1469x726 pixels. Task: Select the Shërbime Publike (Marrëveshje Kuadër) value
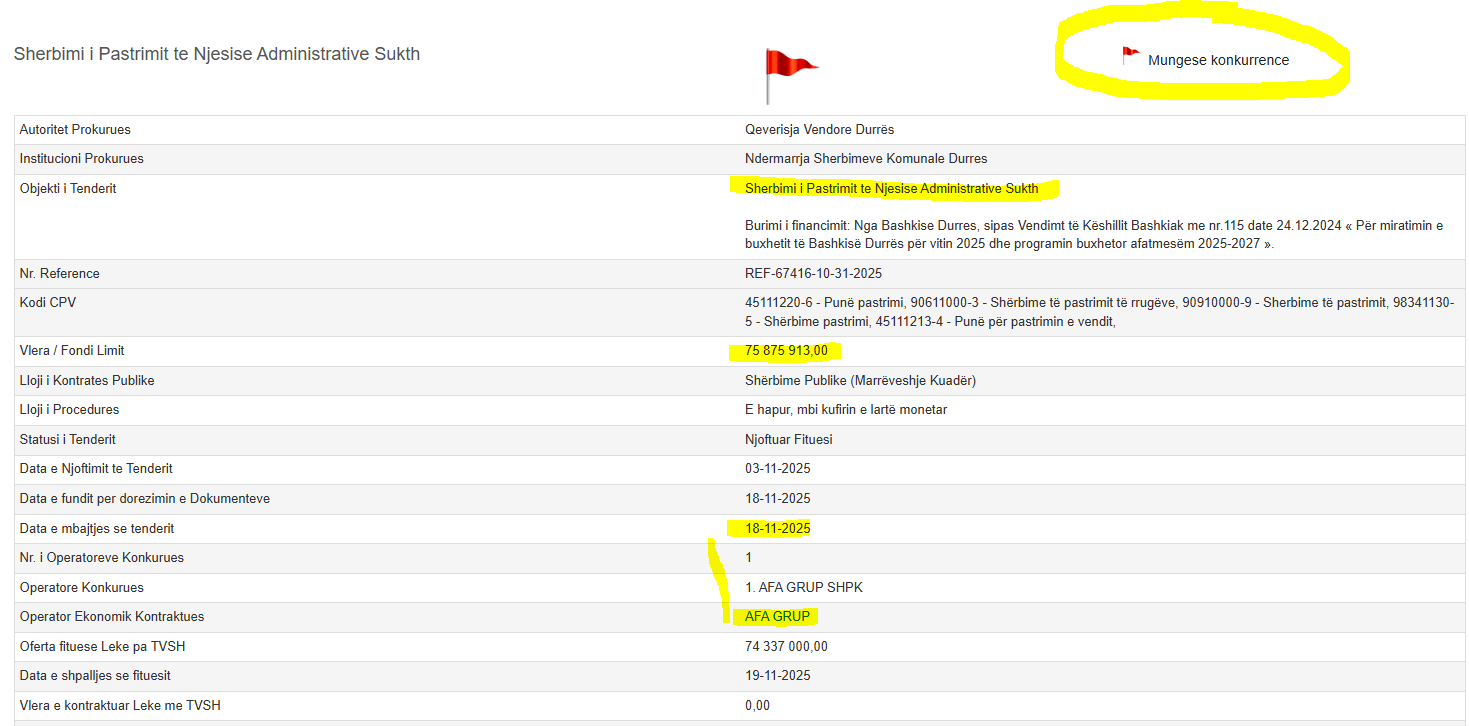(860, 380)
